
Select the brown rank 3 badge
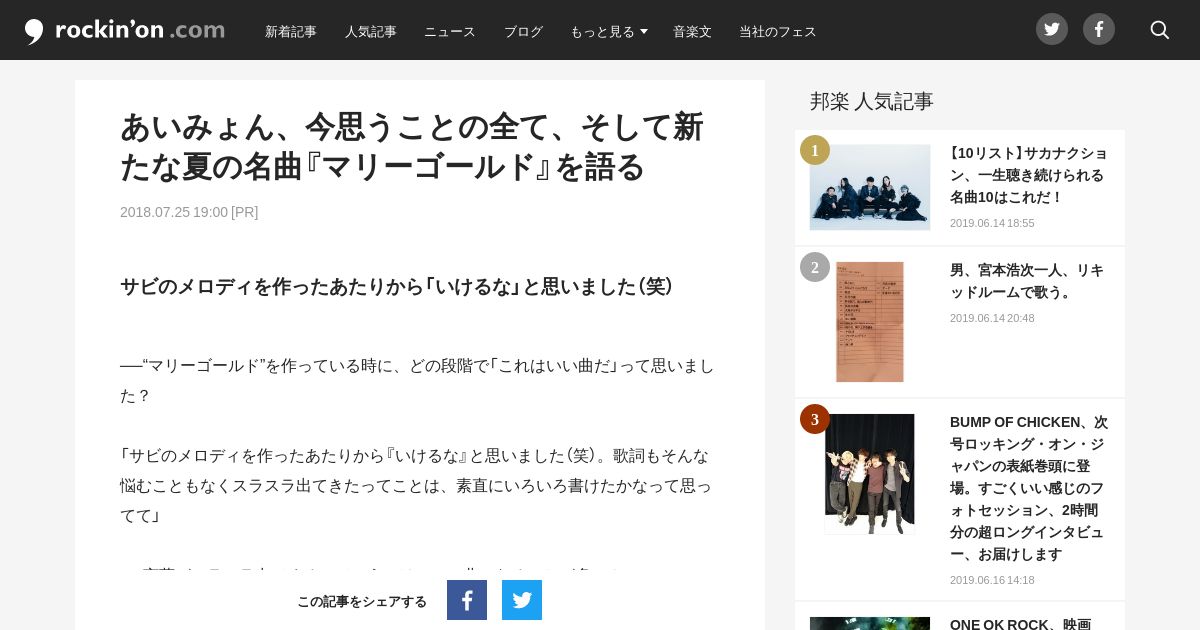coord(815,419)
